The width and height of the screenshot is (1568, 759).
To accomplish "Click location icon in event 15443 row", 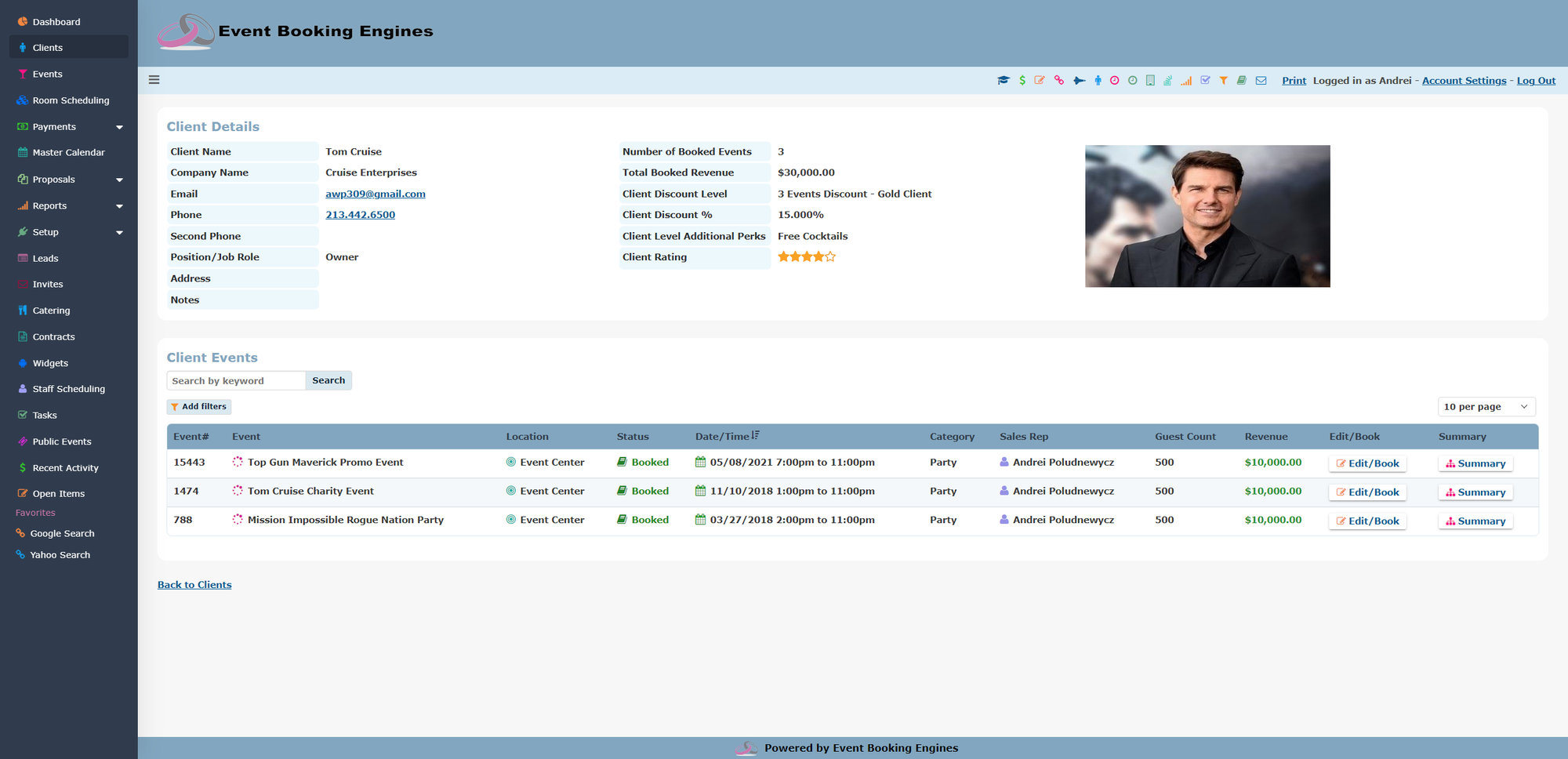I will pos(510,462).
